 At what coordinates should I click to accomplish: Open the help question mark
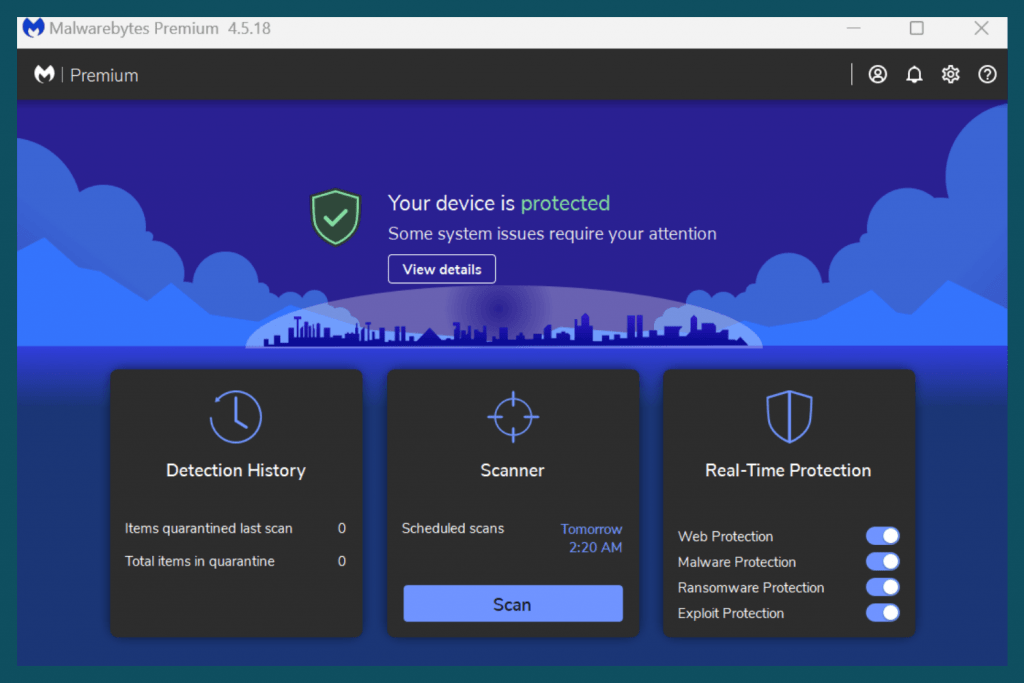[987, 74]
